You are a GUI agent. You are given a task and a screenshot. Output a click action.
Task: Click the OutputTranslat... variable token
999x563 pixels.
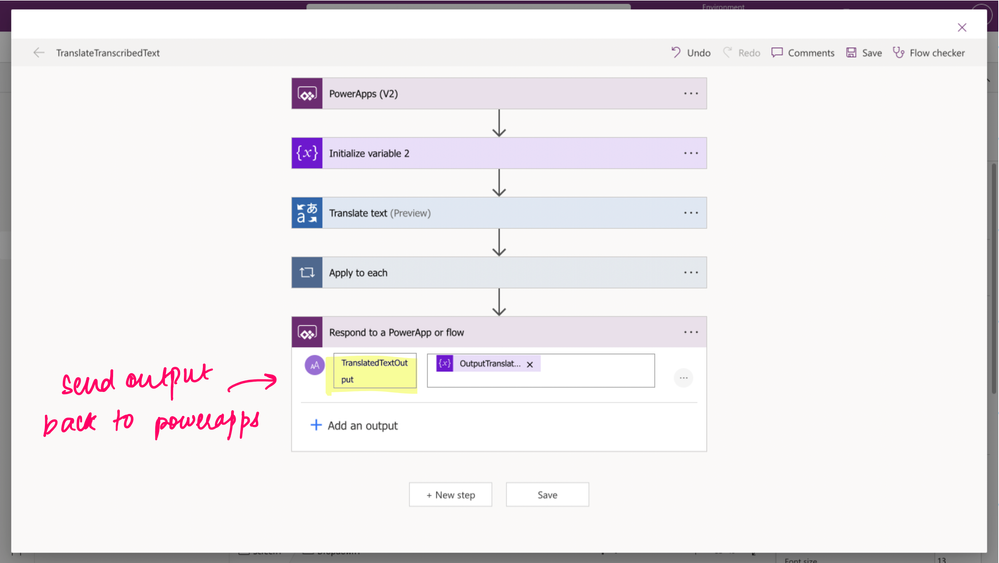[489, 364]
